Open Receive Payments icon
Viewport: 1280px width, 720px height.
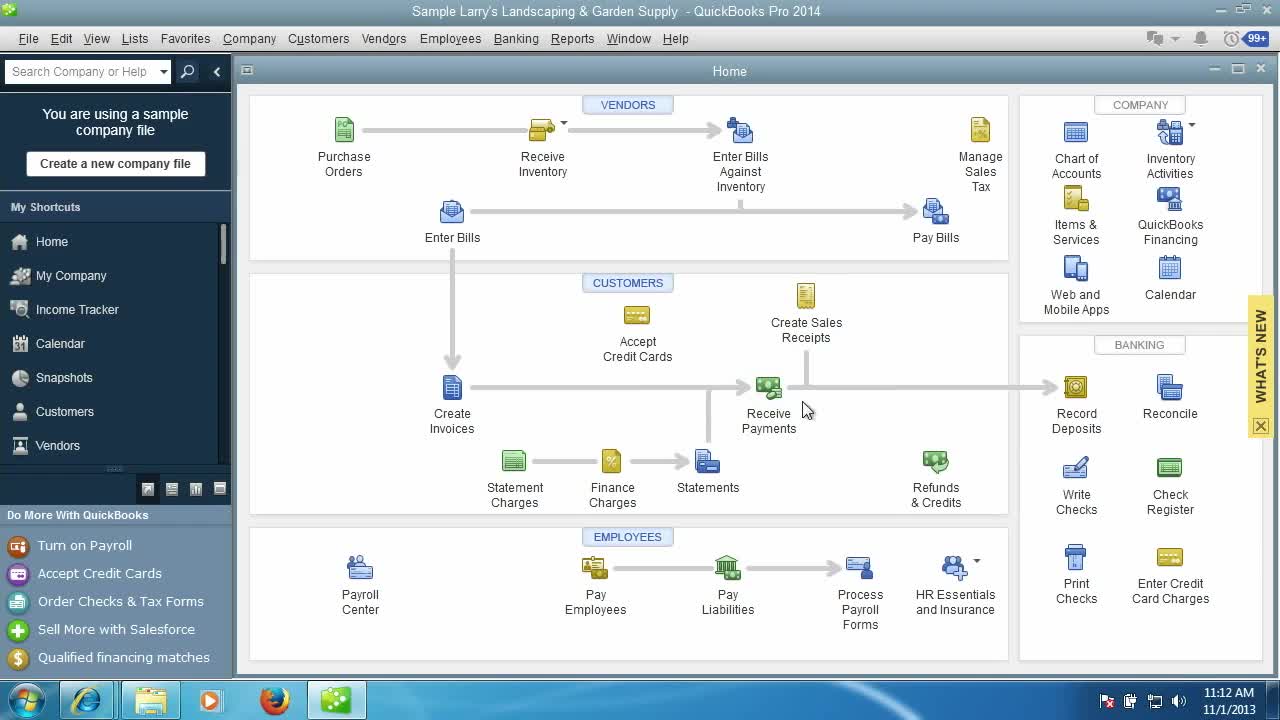[x=768, y=387]
